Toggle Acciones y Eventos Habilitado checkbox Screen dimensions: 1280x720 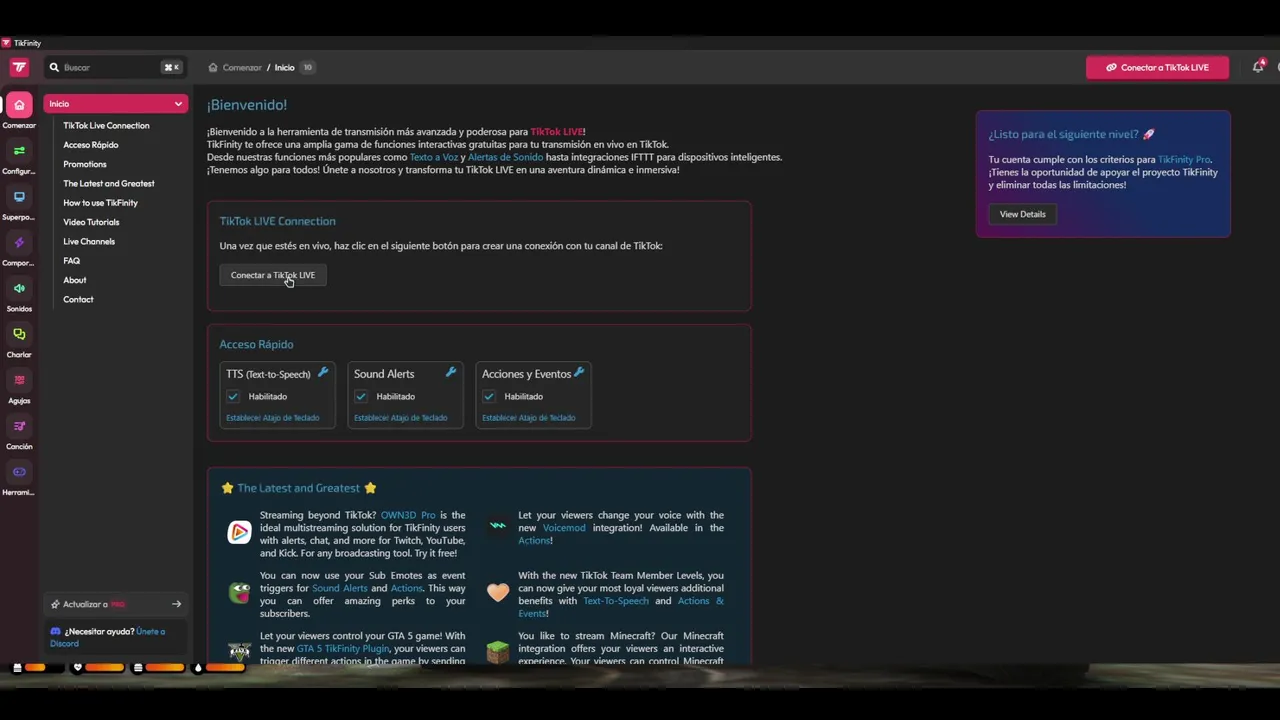tap(489, 396)
